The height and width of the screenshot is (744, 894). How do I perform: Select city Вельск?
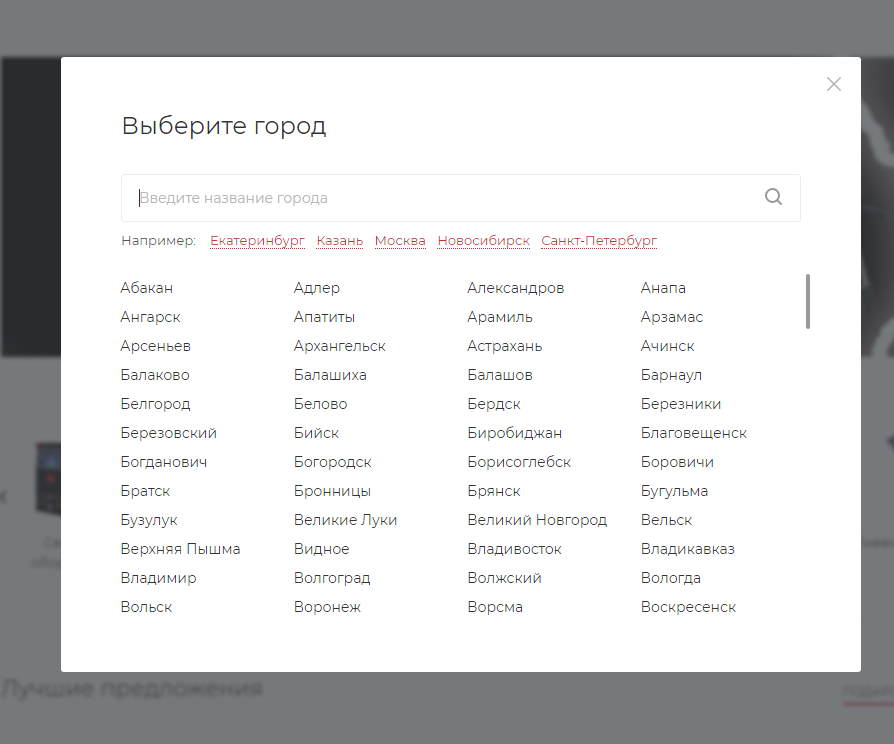coord(667,521)
